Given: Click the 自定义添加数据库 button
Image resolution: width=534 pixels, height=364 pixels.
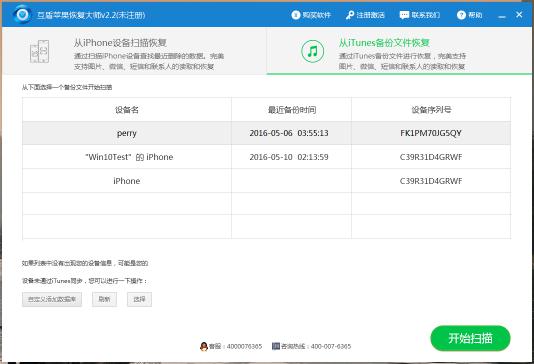Looking at the screenshot, I should [x=52, y=299].
